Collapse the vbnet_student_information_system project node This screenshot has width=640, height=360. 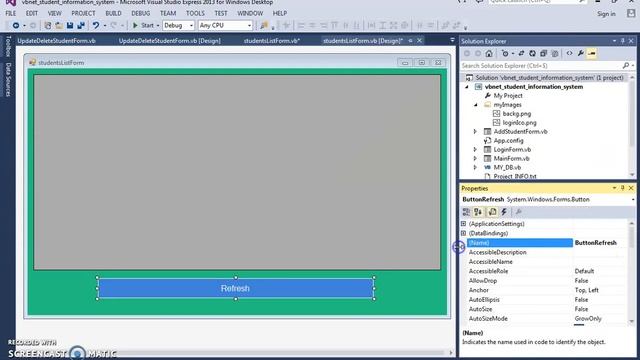[x=467, y=87]
